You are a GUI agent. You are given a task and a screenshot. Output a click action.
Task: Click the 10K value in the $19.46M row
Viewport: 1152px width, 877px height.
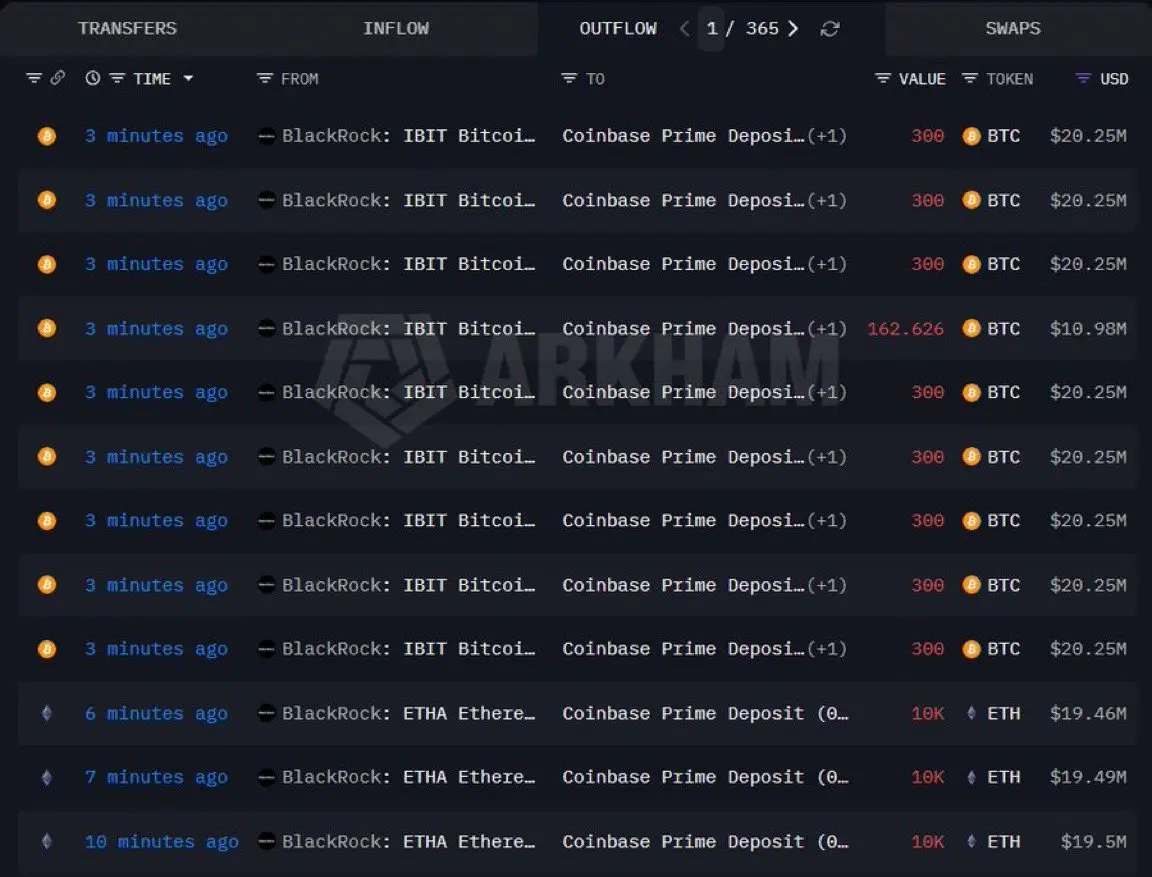click(927, 713)
